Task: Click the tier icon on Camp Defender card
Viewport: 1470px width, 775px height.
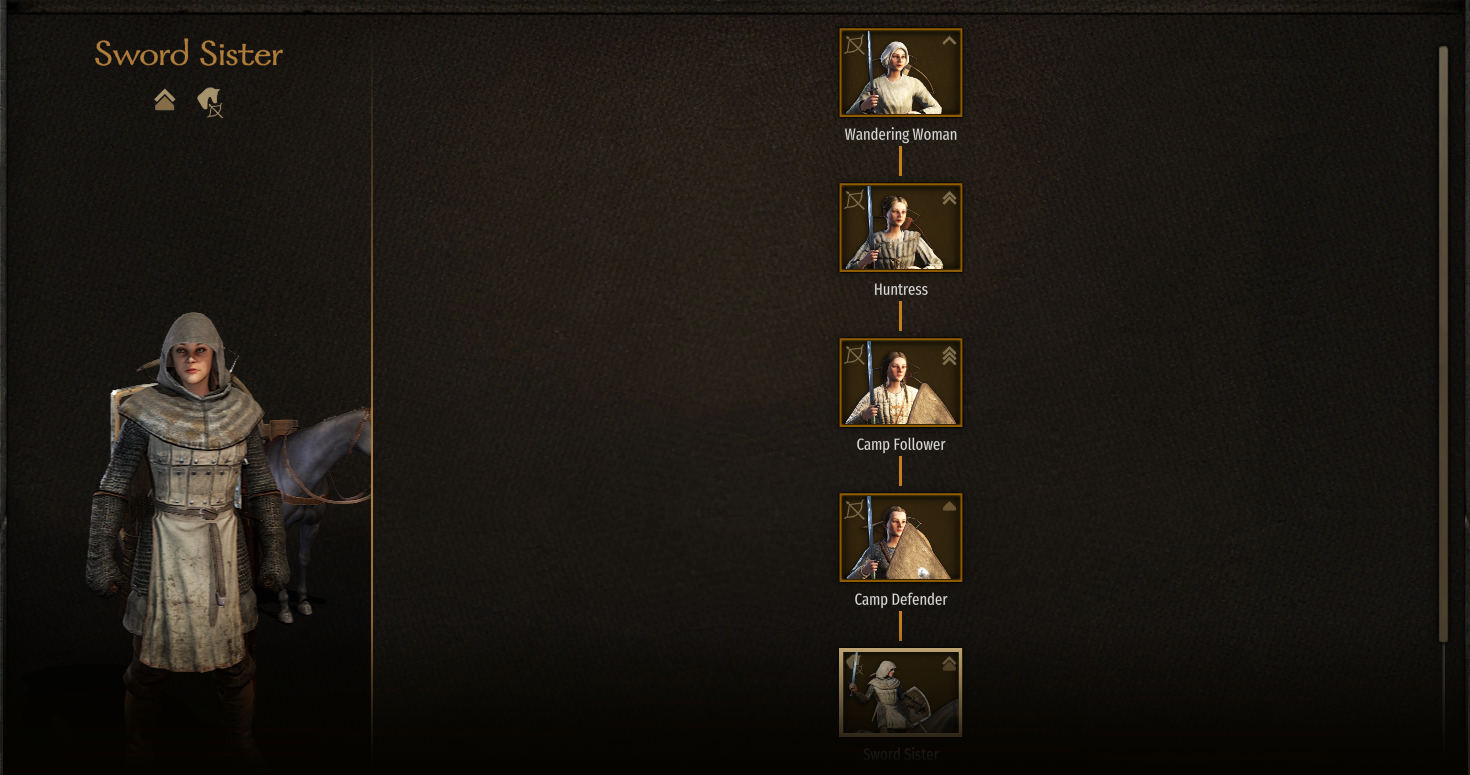Action: [x=949, y=508]
